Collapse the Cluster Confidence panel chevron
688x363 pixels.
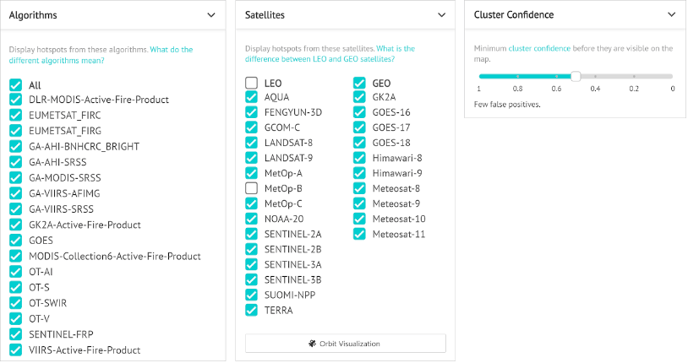tap(671, 14)
